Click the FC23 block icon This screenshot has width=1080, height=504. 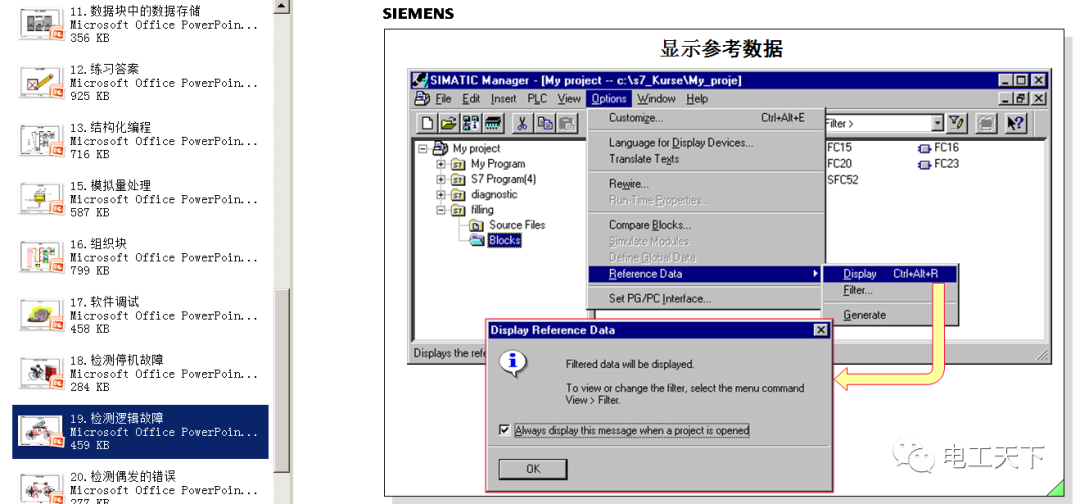(924, 165)
